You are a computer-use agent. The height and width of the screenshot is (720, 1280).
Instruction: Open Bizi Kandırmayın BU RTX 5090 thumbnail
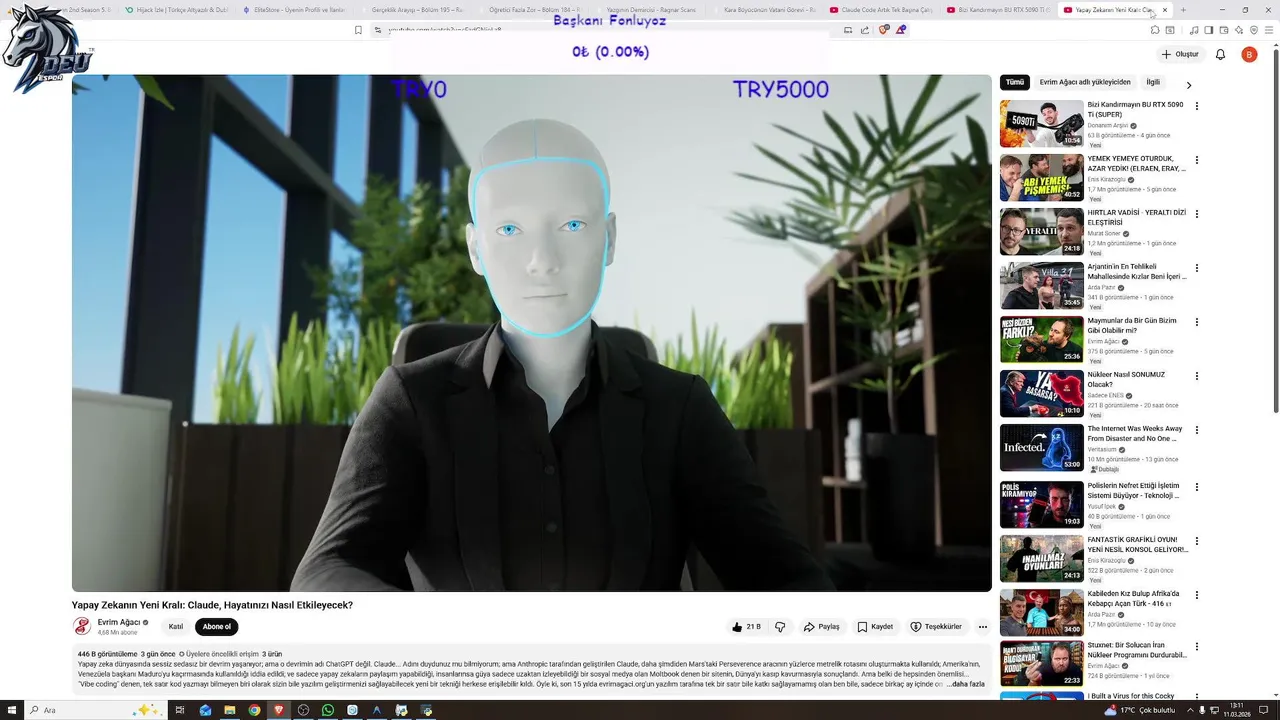[x=1041, y=124]
